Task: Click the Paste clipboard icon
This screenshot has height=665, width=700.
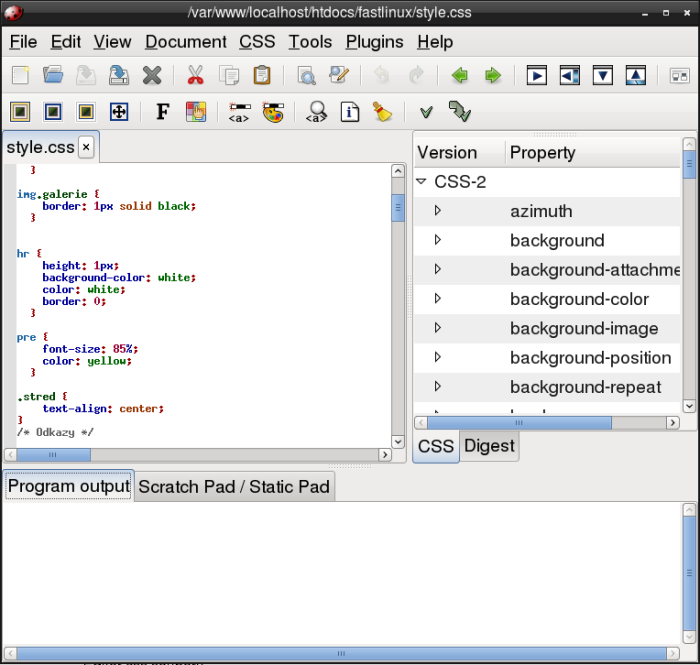Action: tap(262, 75)
